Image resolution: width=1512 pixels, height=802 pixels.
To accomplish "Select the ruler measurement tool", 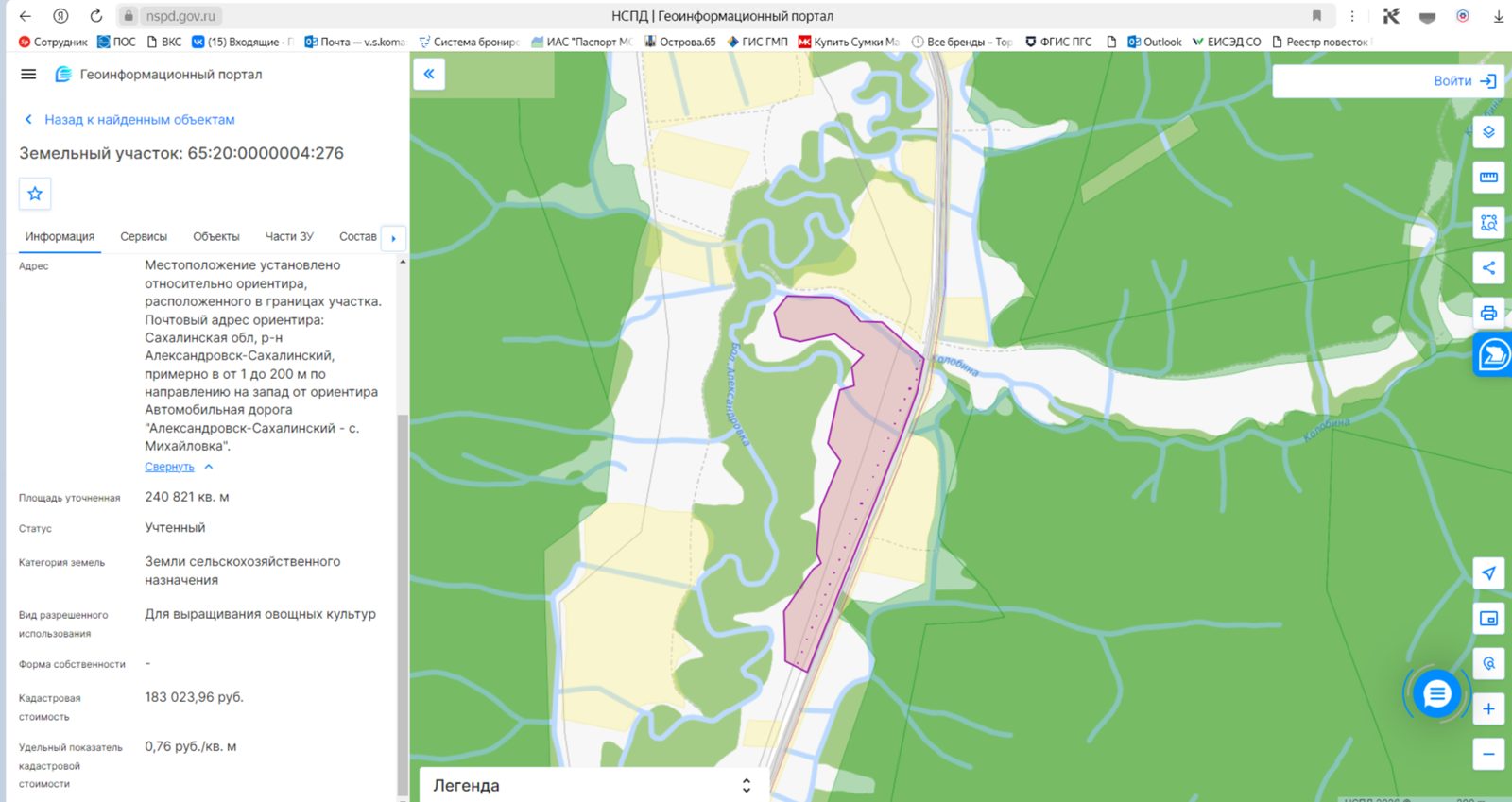I will [x=1488, y=178].
